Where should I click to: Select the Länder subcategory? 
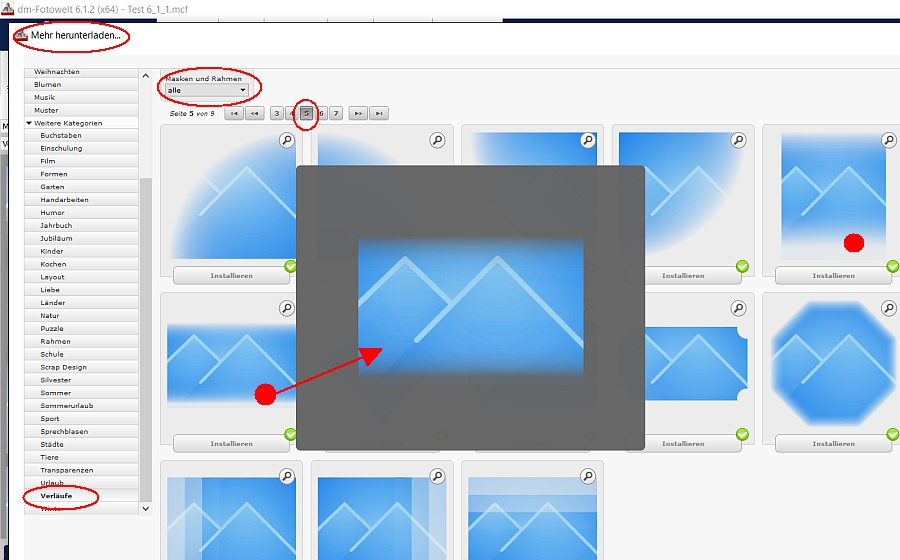(x=82, y=302)
